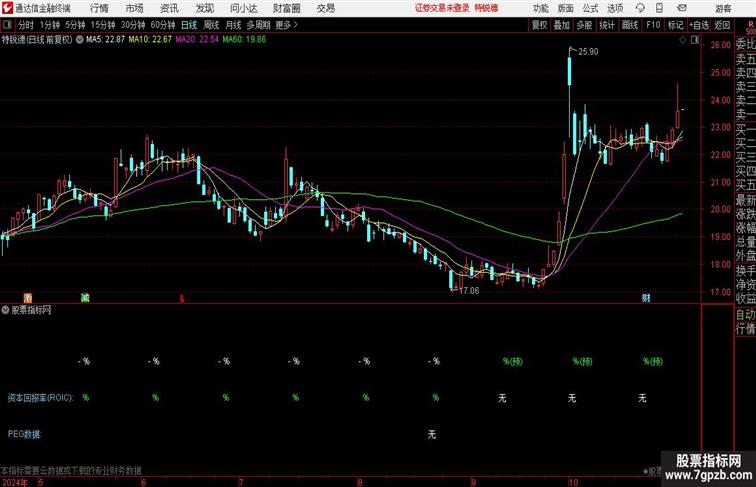756x487 pixels.
Task: Click the 17.06 low price label
Action: pos(469,291)
